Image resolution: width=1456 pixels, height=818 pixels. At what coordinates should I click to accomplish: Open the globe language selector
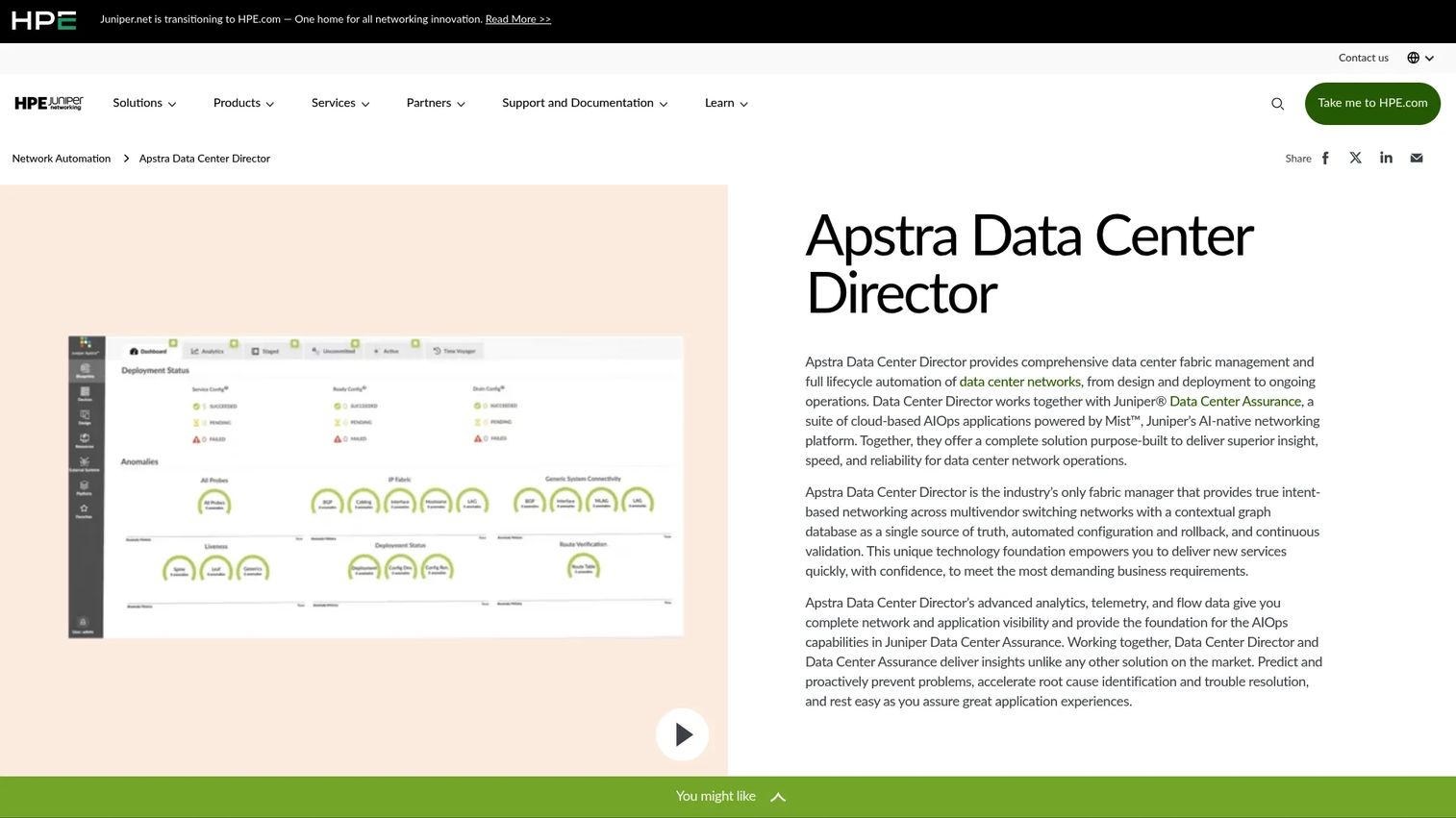pos(1420,58)
